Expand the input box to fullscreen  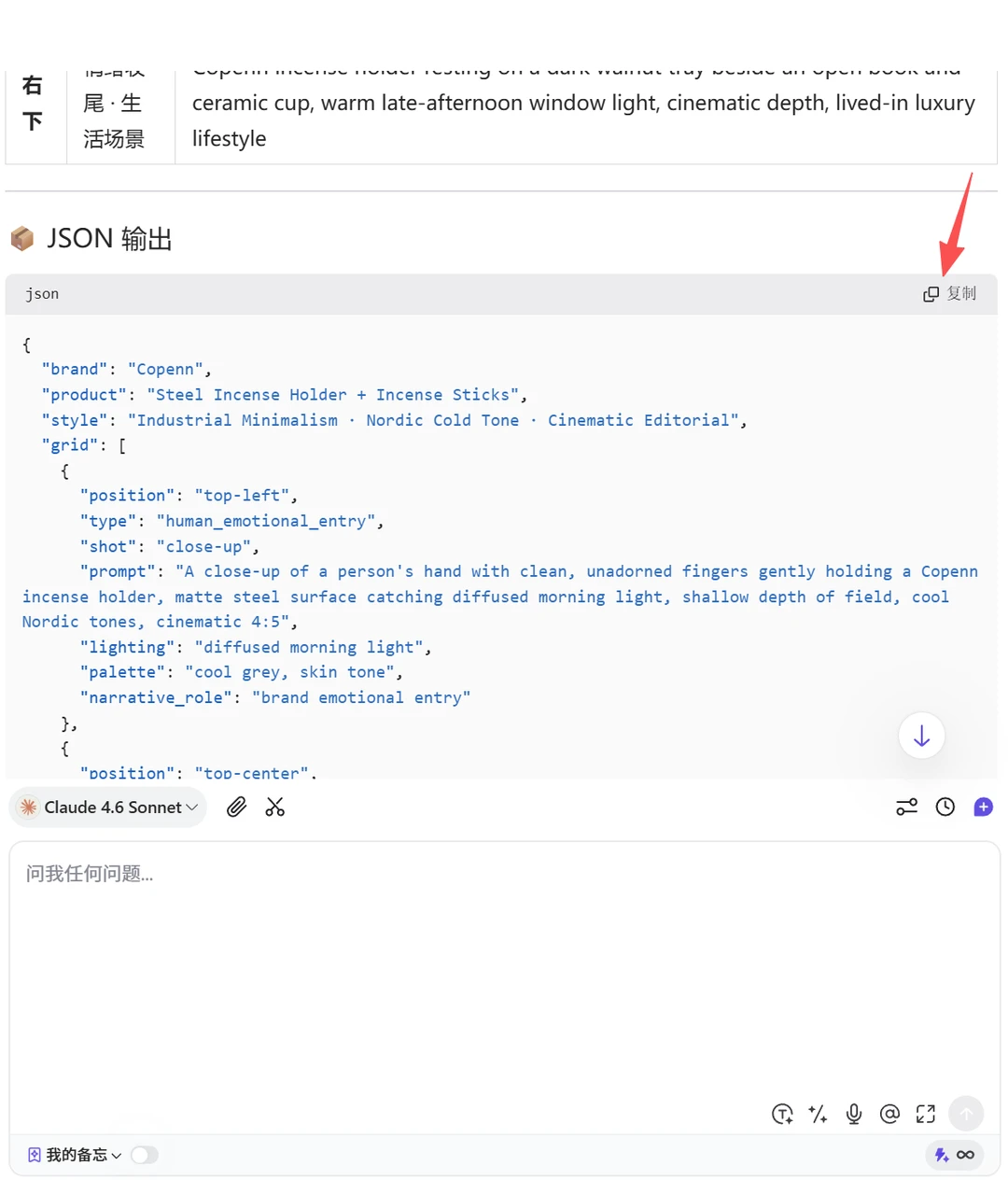[925, 1114]
